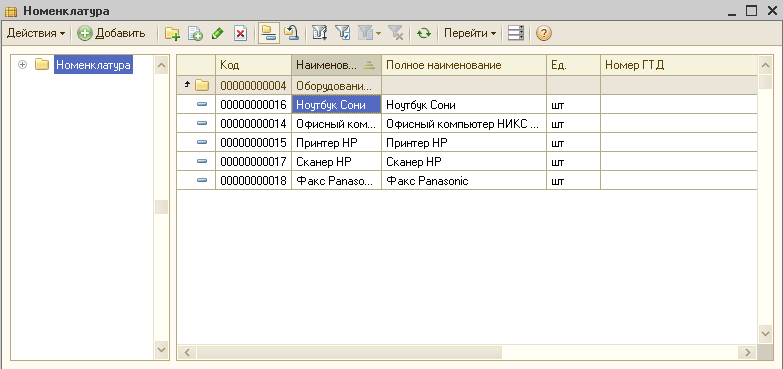Open the filter history dropdown arrow
This screenshot has width=783, height=369.
click(378, 34)
